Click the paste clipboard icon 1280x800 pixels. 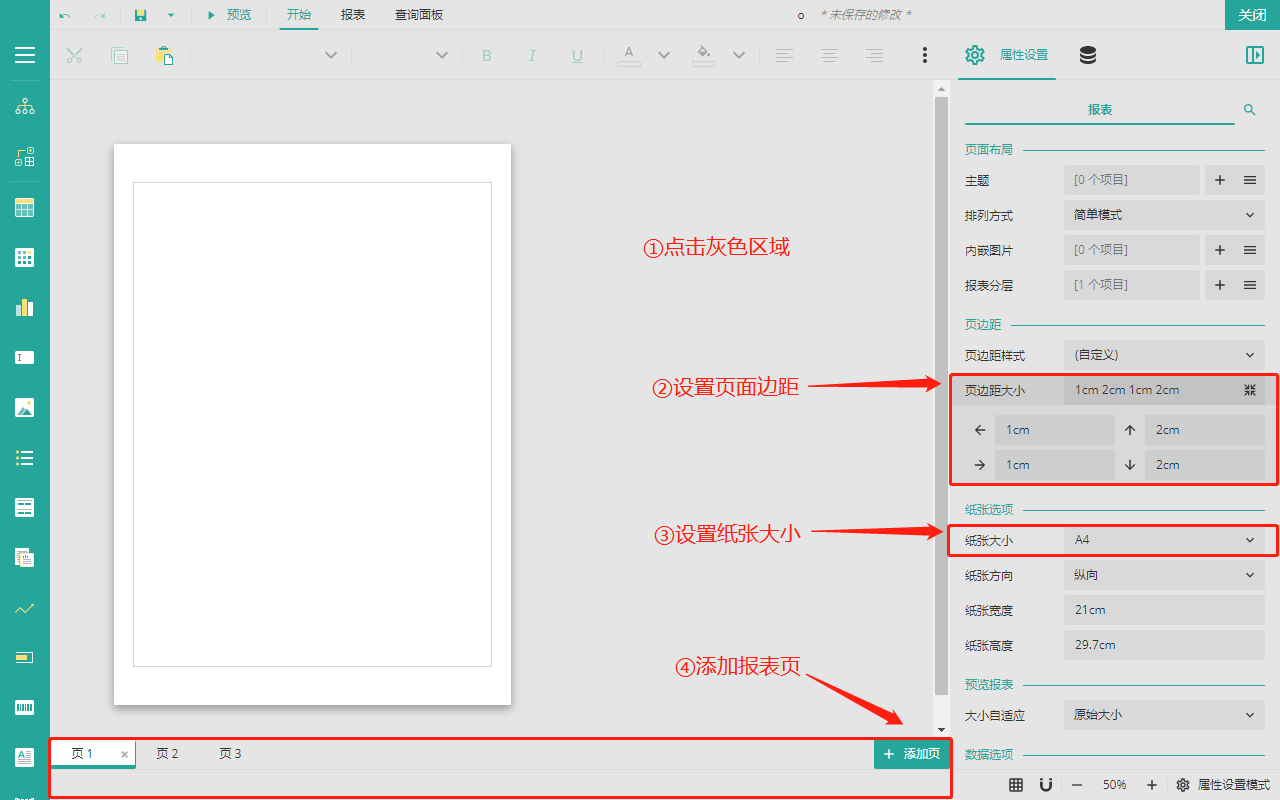[x=164, y=55]
